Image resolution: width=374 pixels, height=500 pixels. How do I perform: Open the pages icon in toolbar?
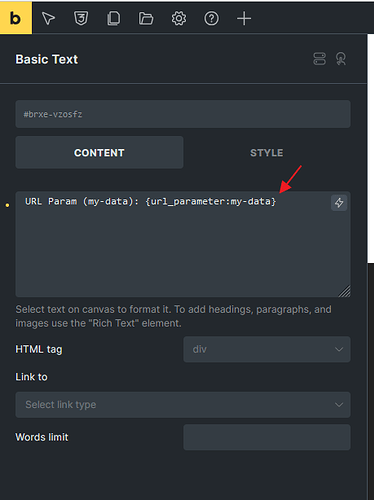[x=114, y=18]
